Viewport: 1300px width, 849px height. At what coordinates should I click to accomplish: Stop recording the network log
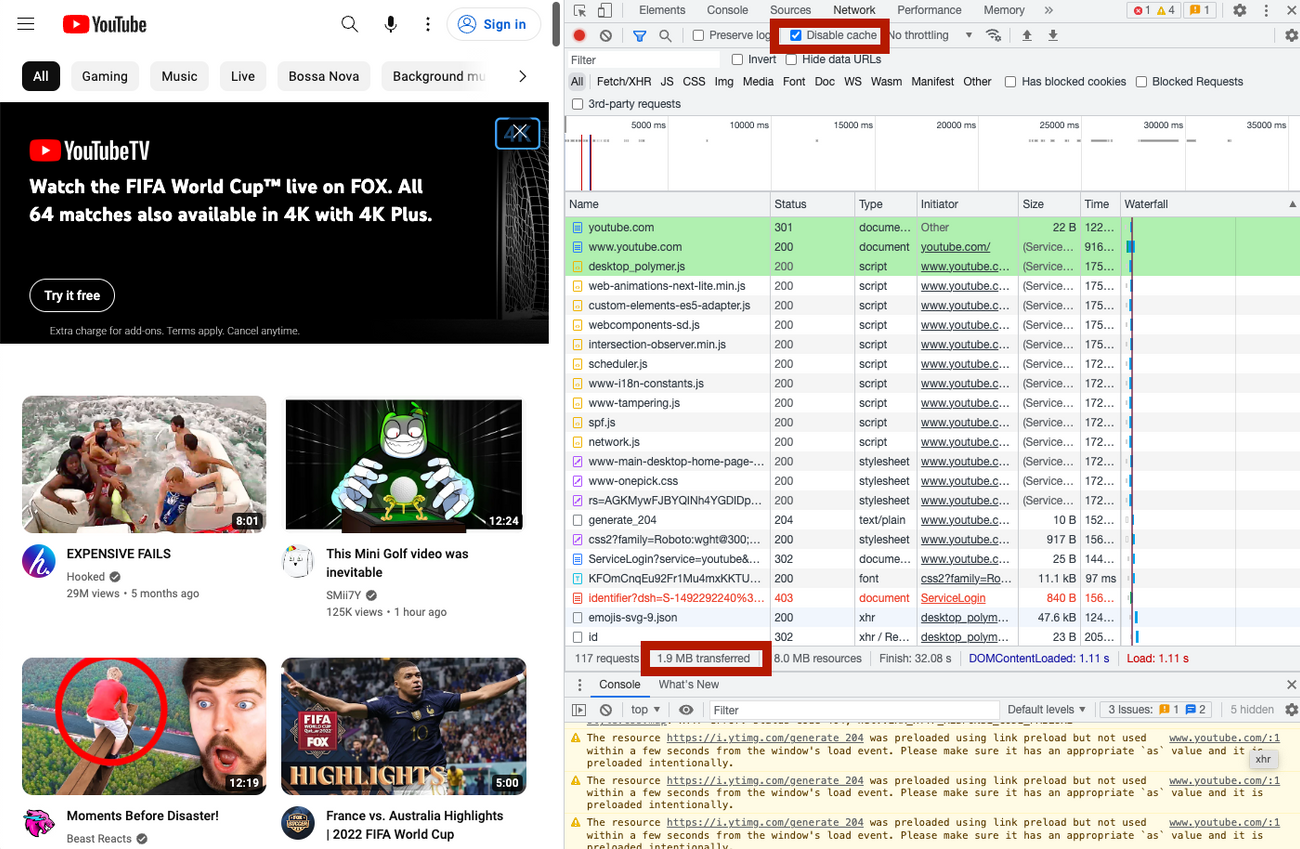[579, 35]
